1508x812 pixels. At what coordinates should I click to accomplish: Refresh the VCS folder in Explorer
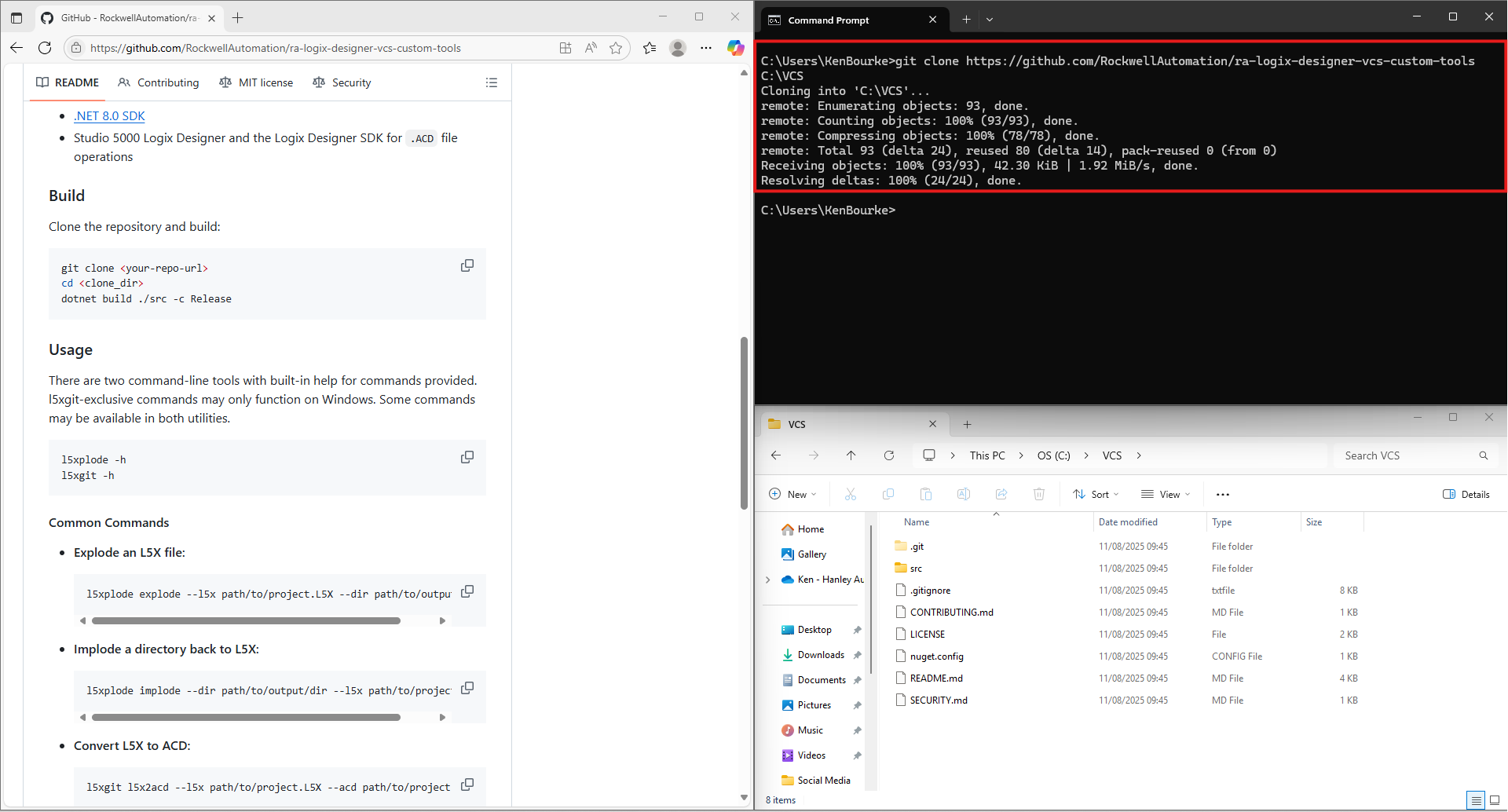889,455
